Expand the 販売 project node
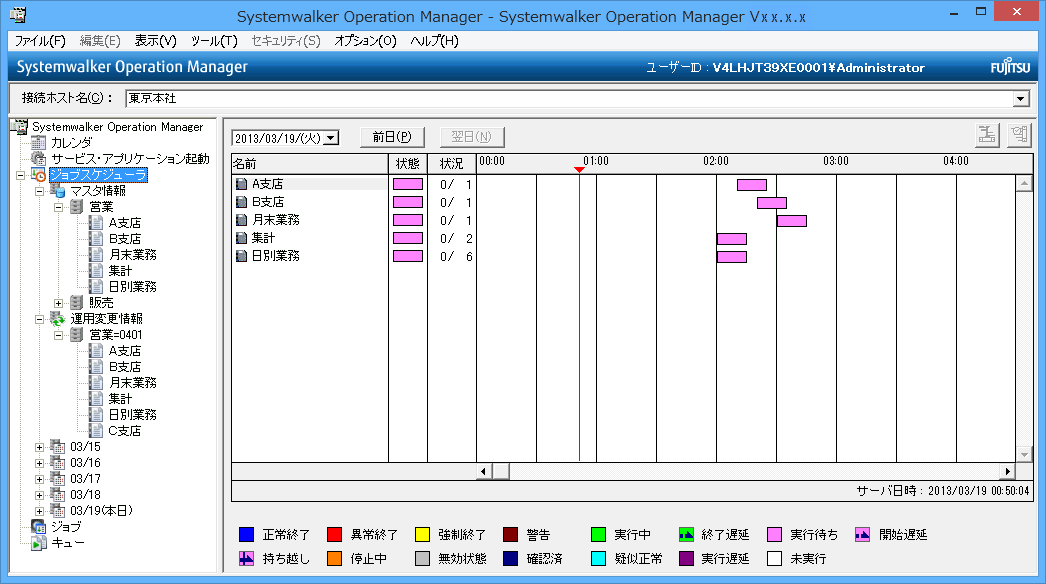The width and height of the screenshot is (1046, 584). (59, 304)
